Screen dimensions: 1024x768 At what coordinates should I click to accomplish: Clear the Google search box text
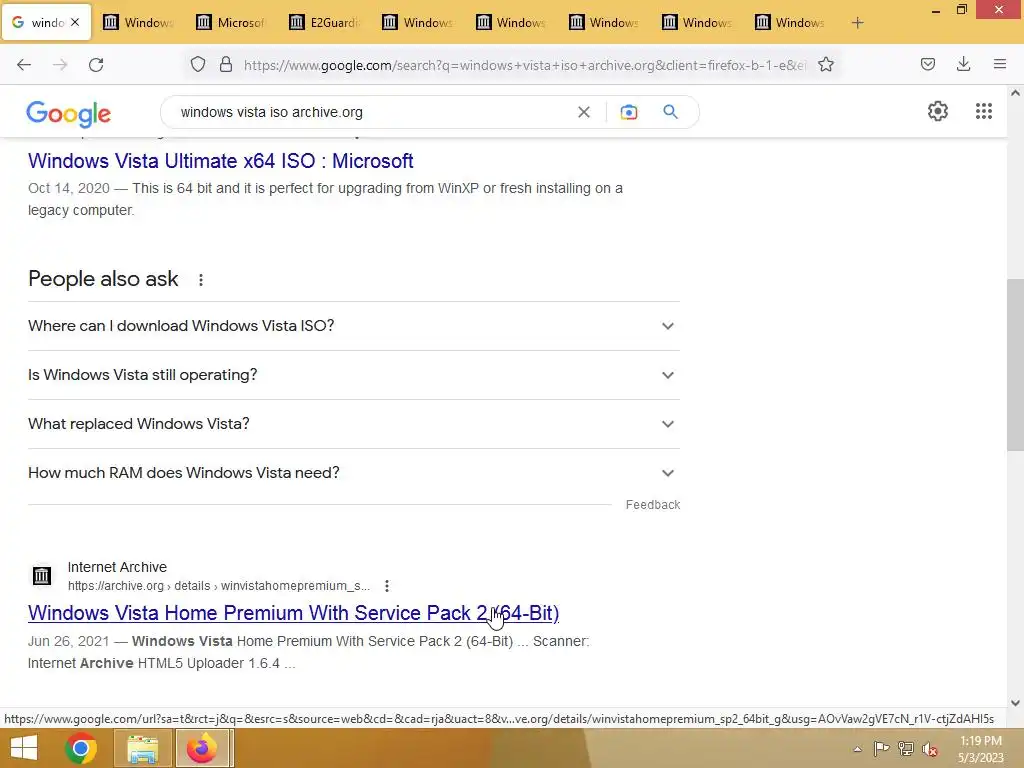[584, 112]
